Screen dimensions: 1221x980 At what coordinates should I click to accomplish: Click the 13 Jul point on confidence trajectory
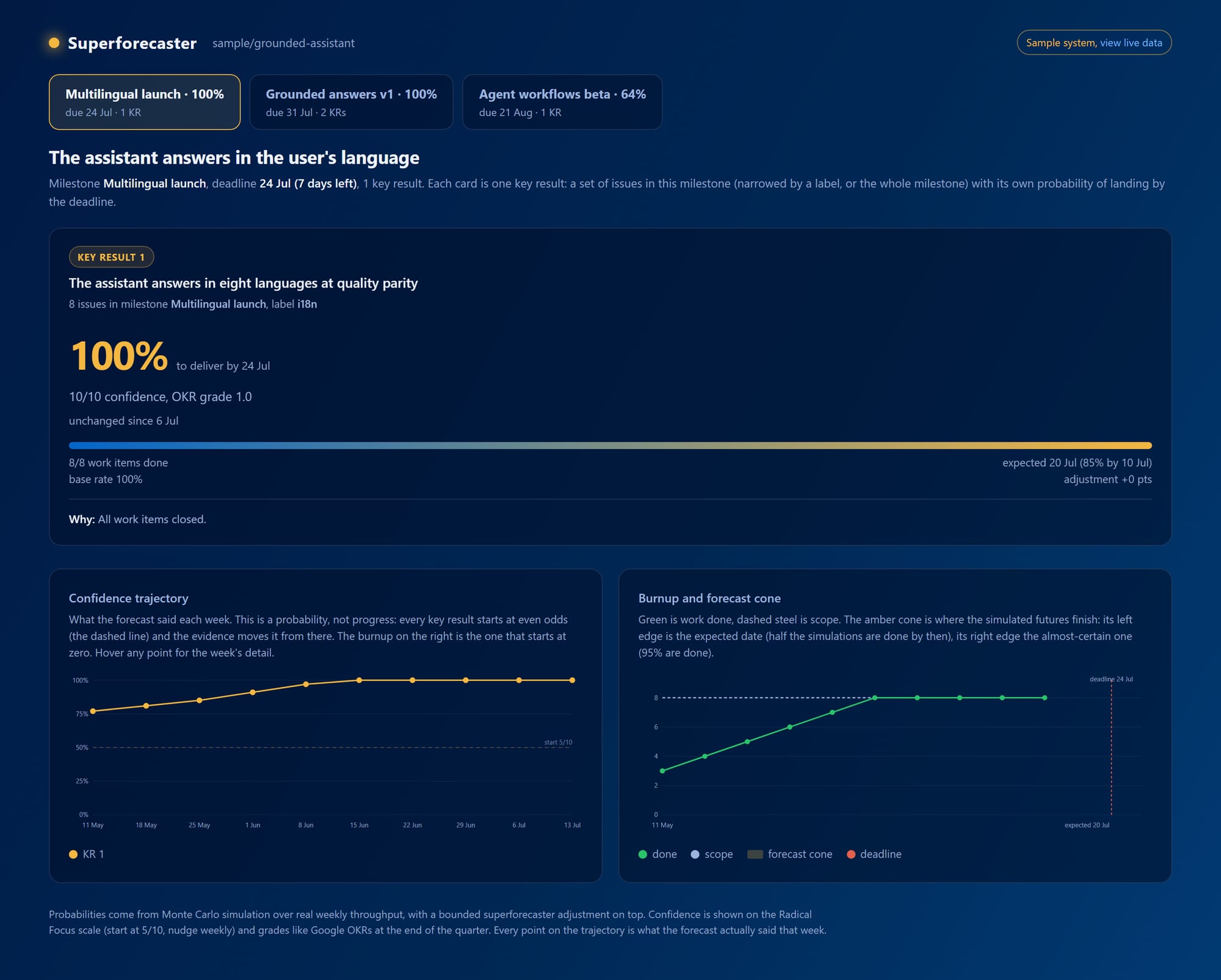[x=572, y=680]
